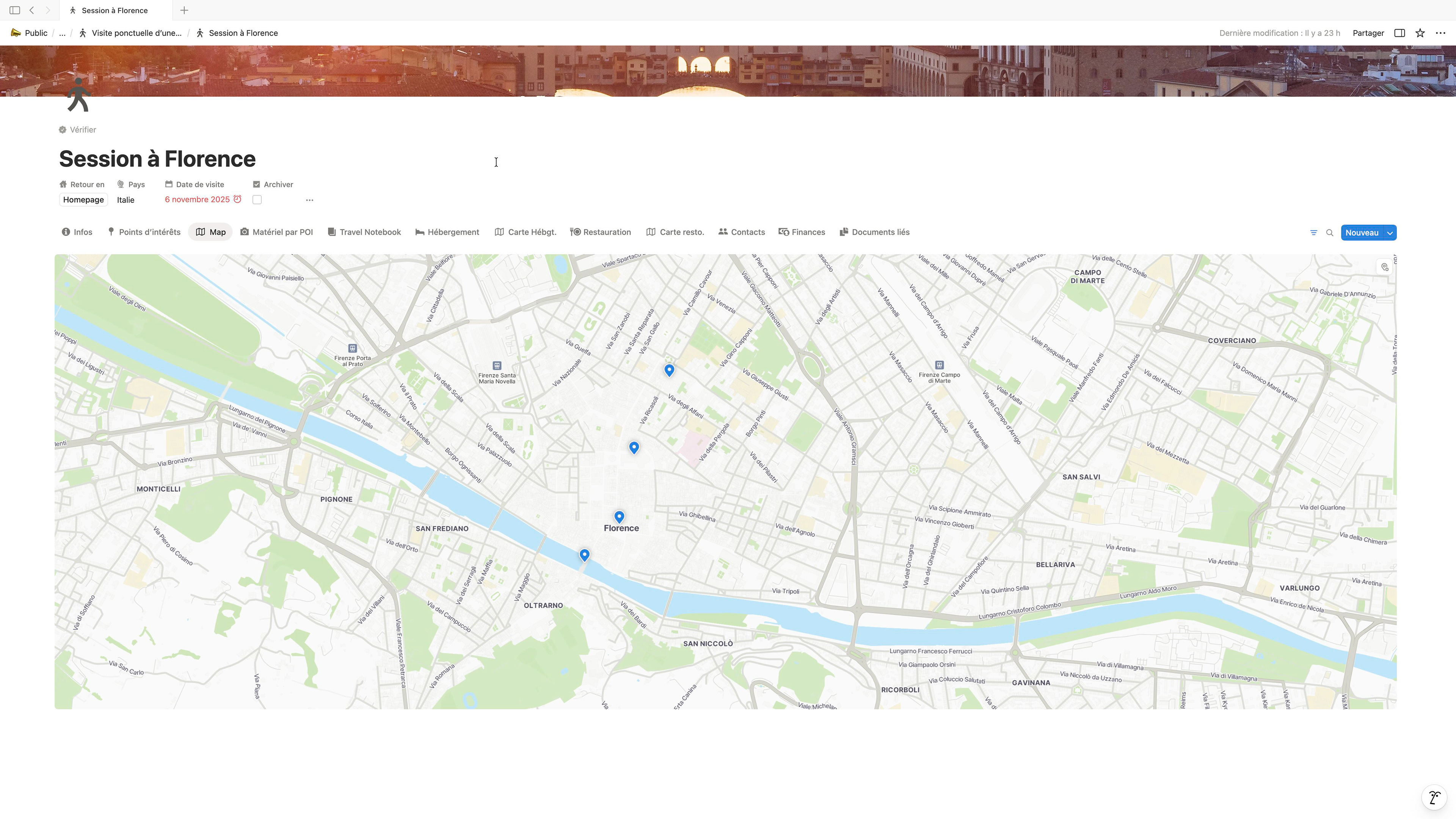Click the Partager button

click(x=1368, y=33)
